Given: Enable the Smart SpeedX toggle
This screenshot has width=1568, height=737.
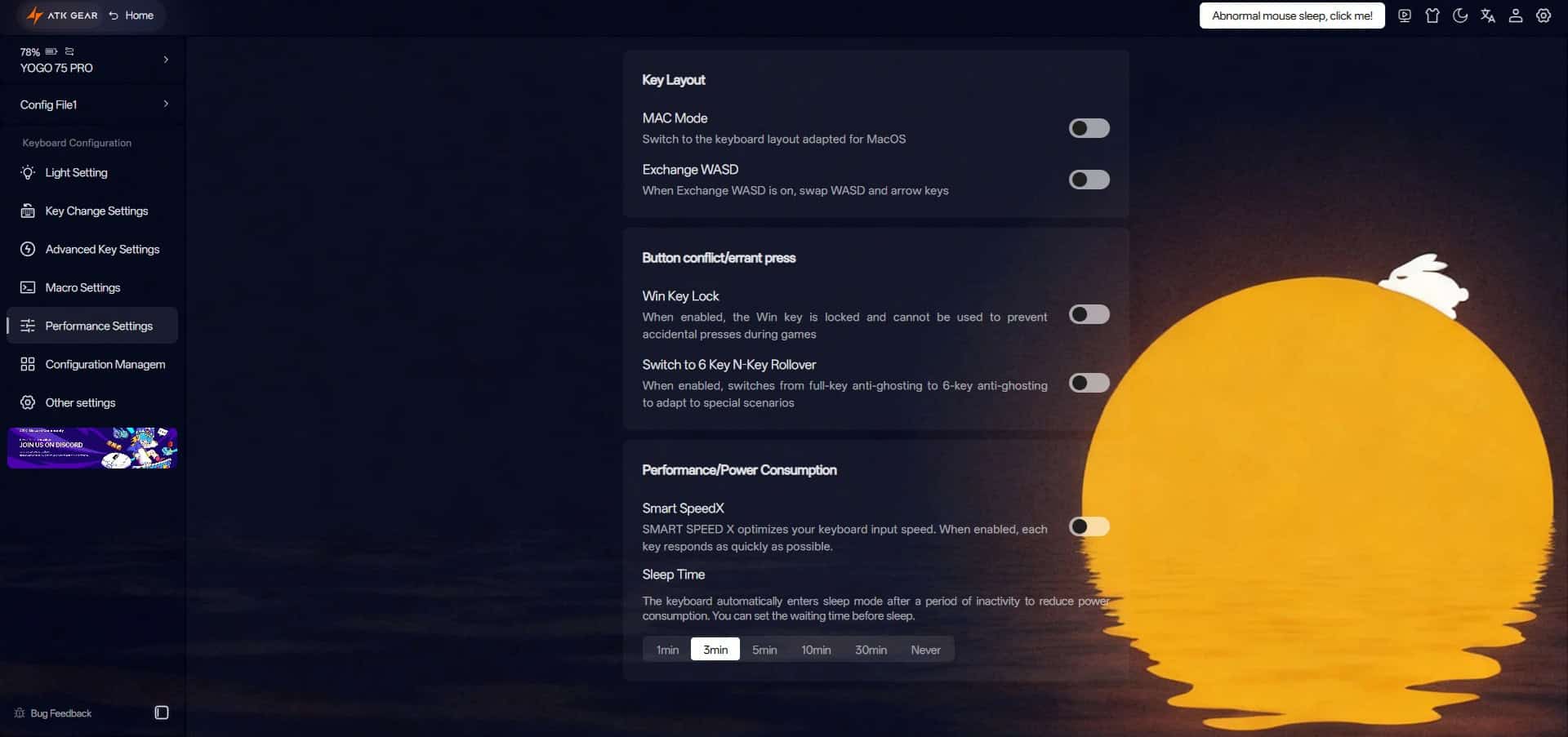Looking at the screenshot, I should (x=1089, y=526).
